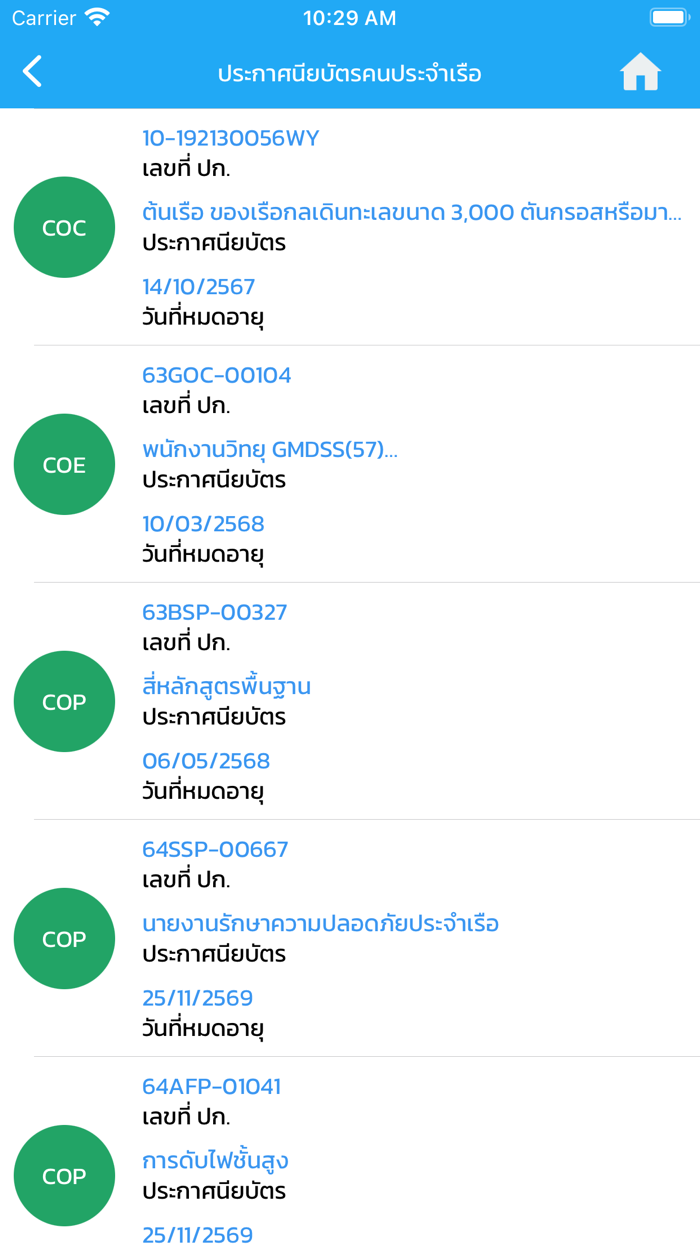Screen dimensions: 700x1244
Task: Open certificate number 64AFP-01041
Action: pos(211,1086)
